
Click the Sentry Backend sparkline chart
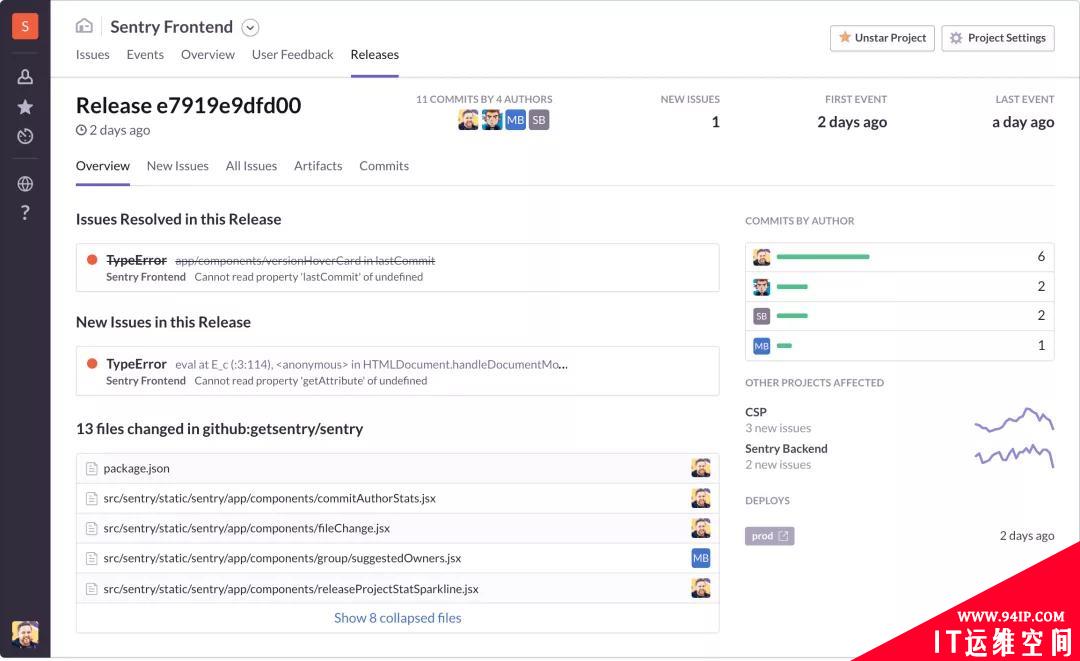tap(1014, 455)
